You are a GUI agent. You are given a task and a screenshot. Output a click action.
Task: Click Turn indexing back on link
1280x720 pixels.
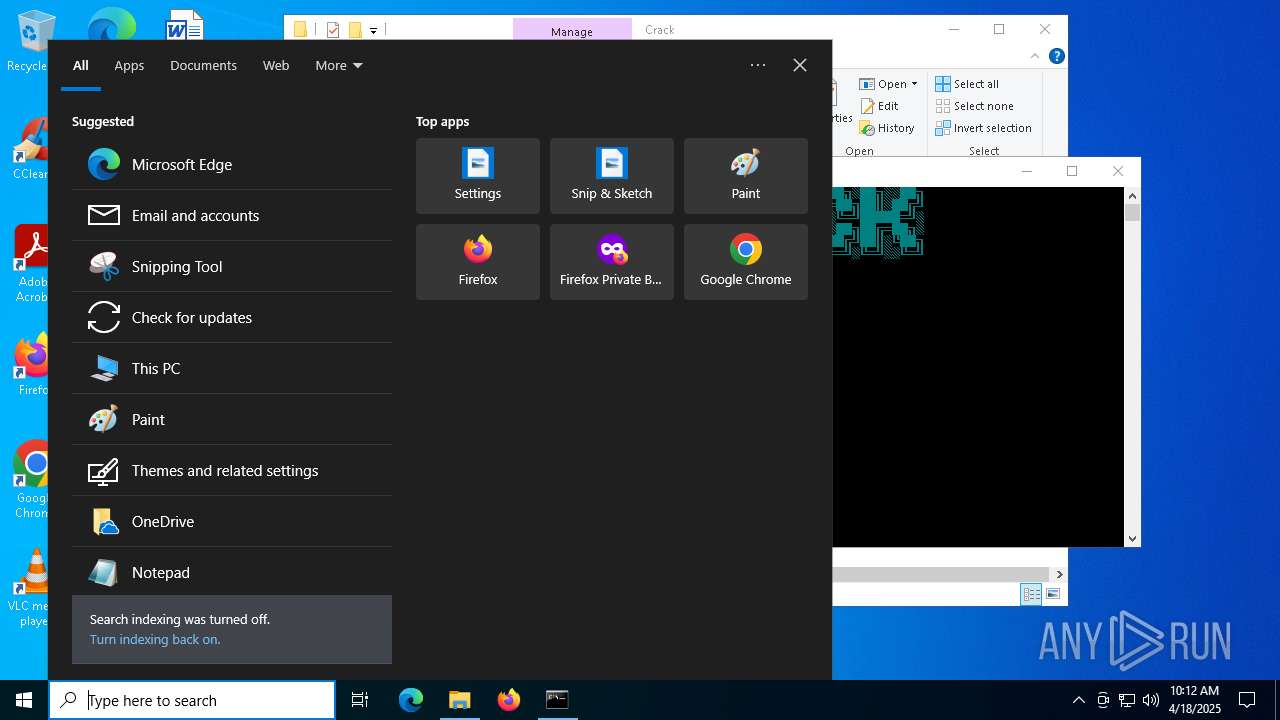[155, 639]
